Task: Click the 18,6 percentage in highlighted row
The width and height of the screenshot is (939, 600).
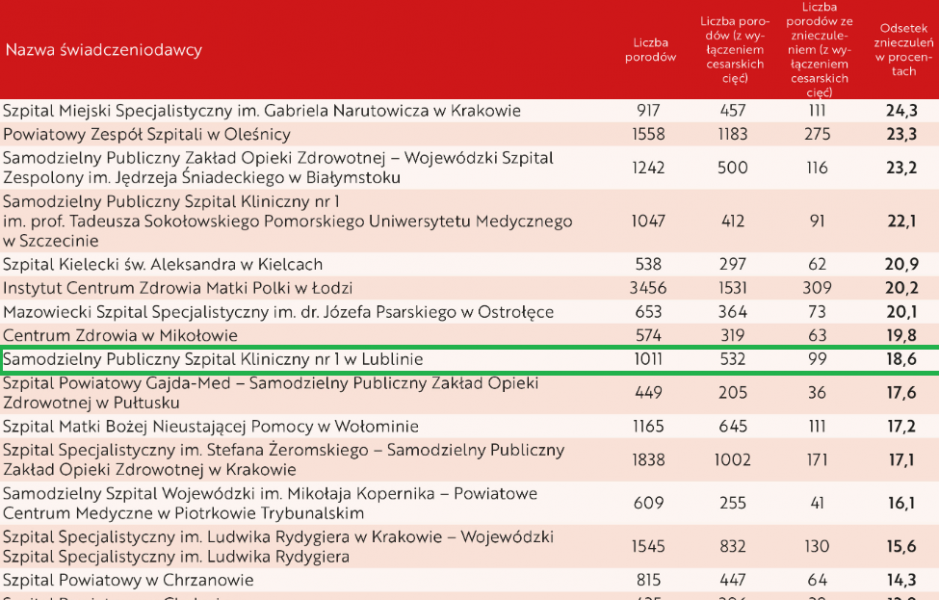Action: point(901,359)
